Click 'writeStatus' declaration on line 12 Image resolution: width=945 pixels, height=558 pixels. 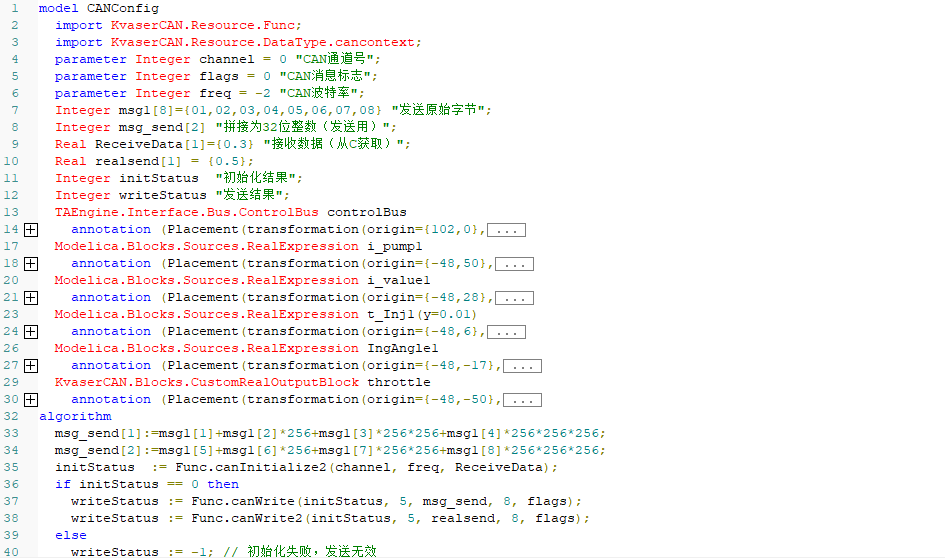[x=163, y=195]
